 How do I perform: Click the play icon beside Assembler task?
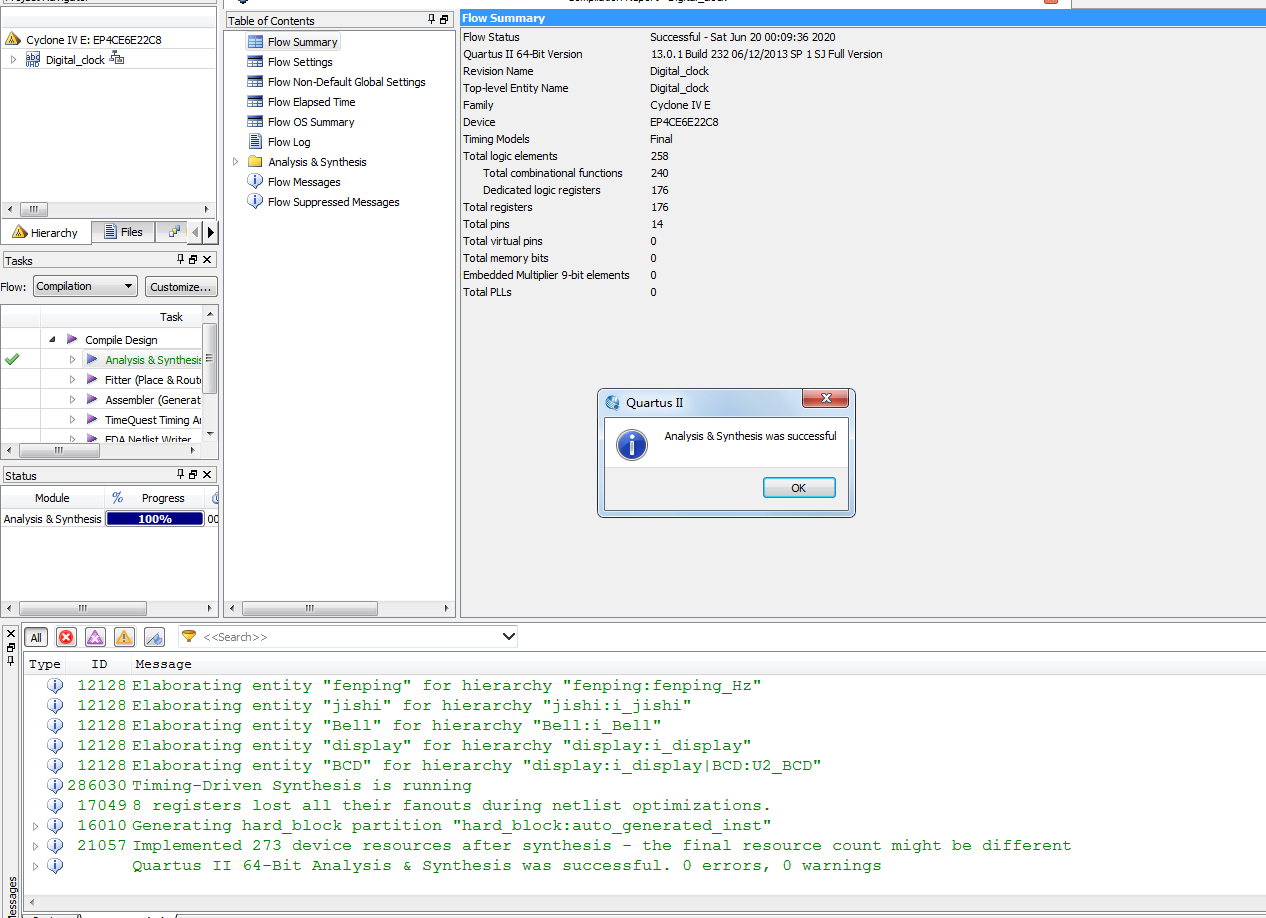pyautogui.click(x=92, y=400)
